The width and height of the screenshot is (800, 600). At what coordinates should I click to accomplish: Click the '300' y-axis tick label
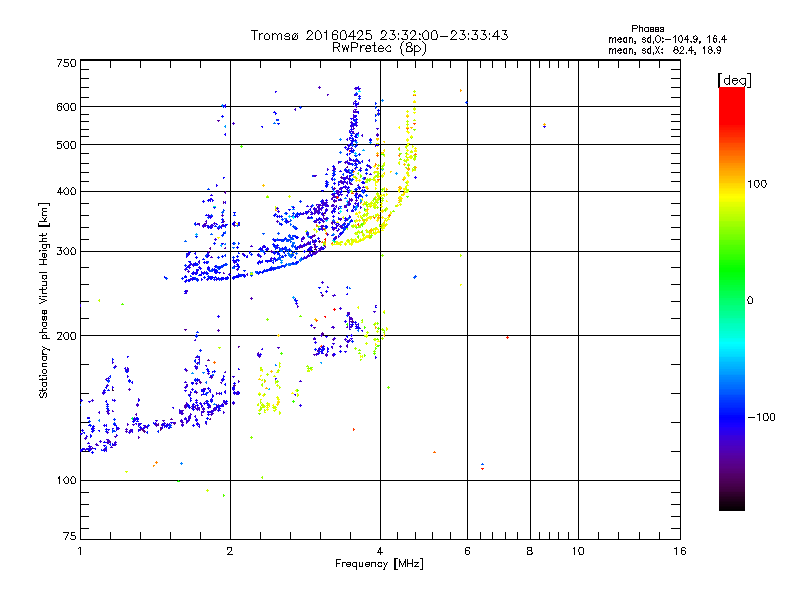coord(66,252)
